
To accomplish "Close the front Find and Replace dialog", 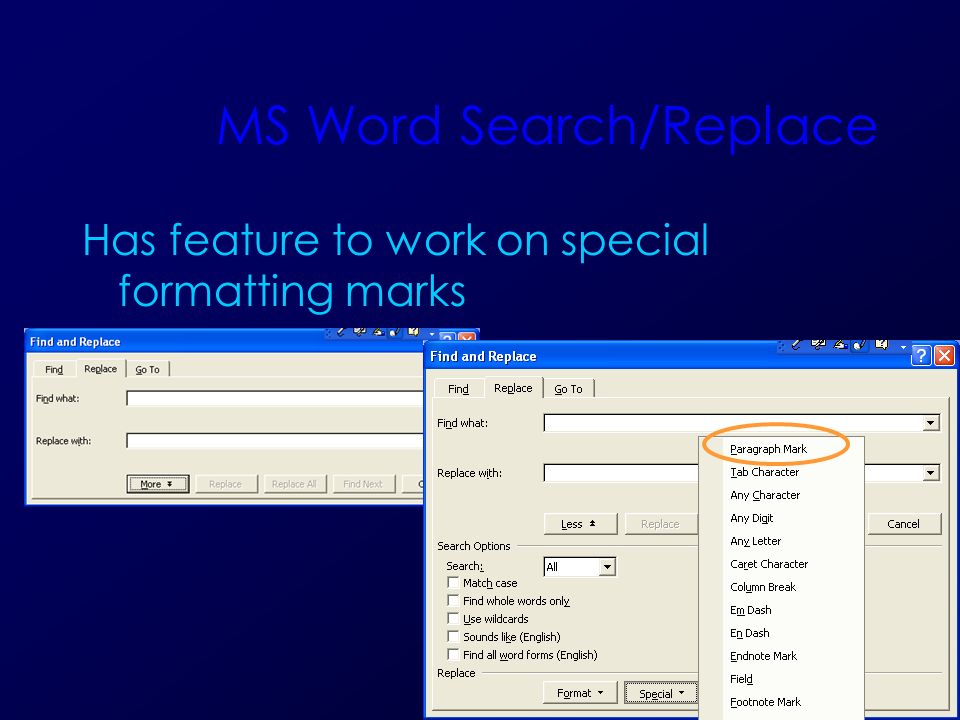I will click(x=945, y=355).
